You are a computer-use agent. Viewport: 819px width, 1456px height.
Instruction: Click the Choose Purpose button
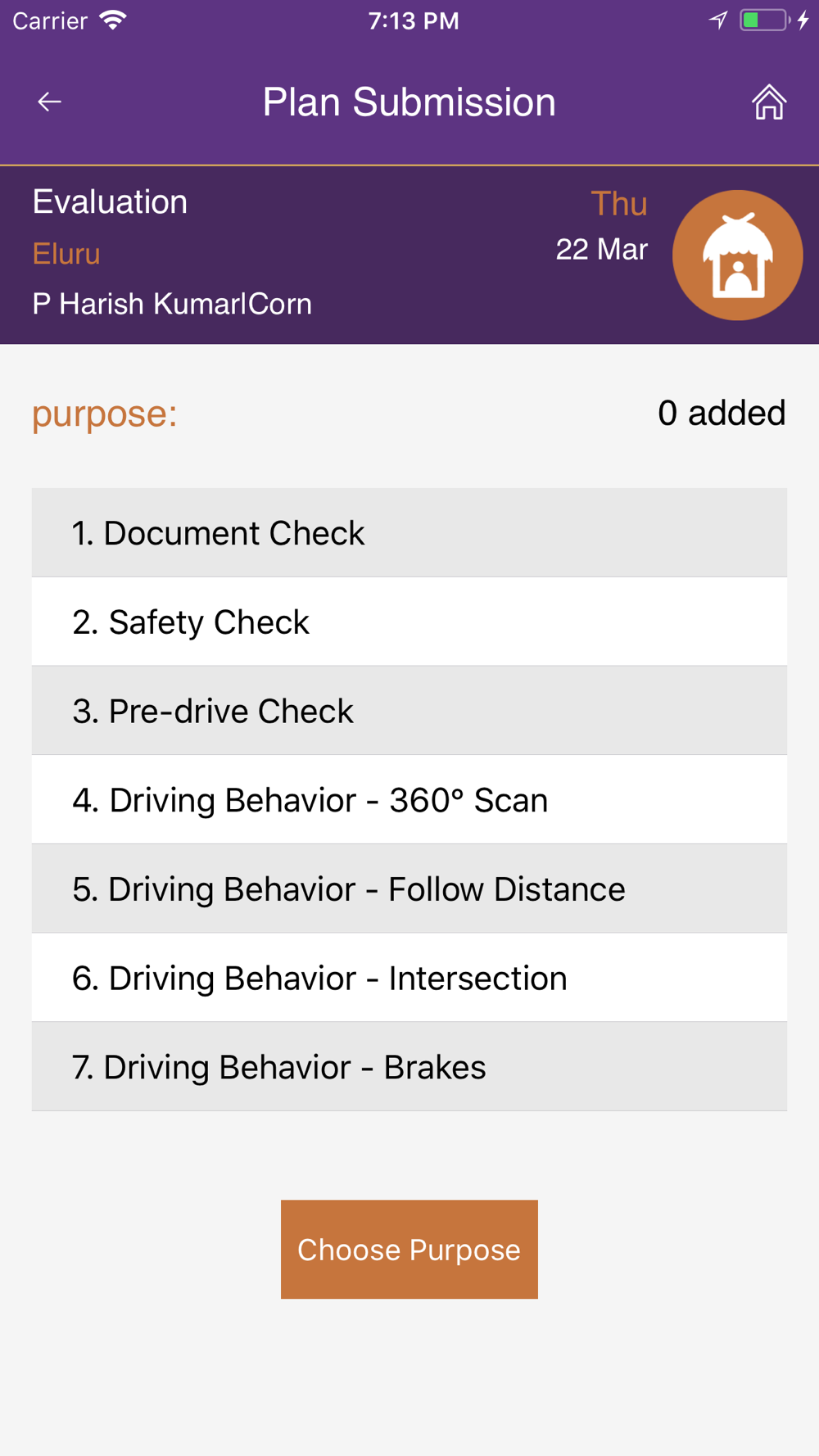[x=409, y=1250]
